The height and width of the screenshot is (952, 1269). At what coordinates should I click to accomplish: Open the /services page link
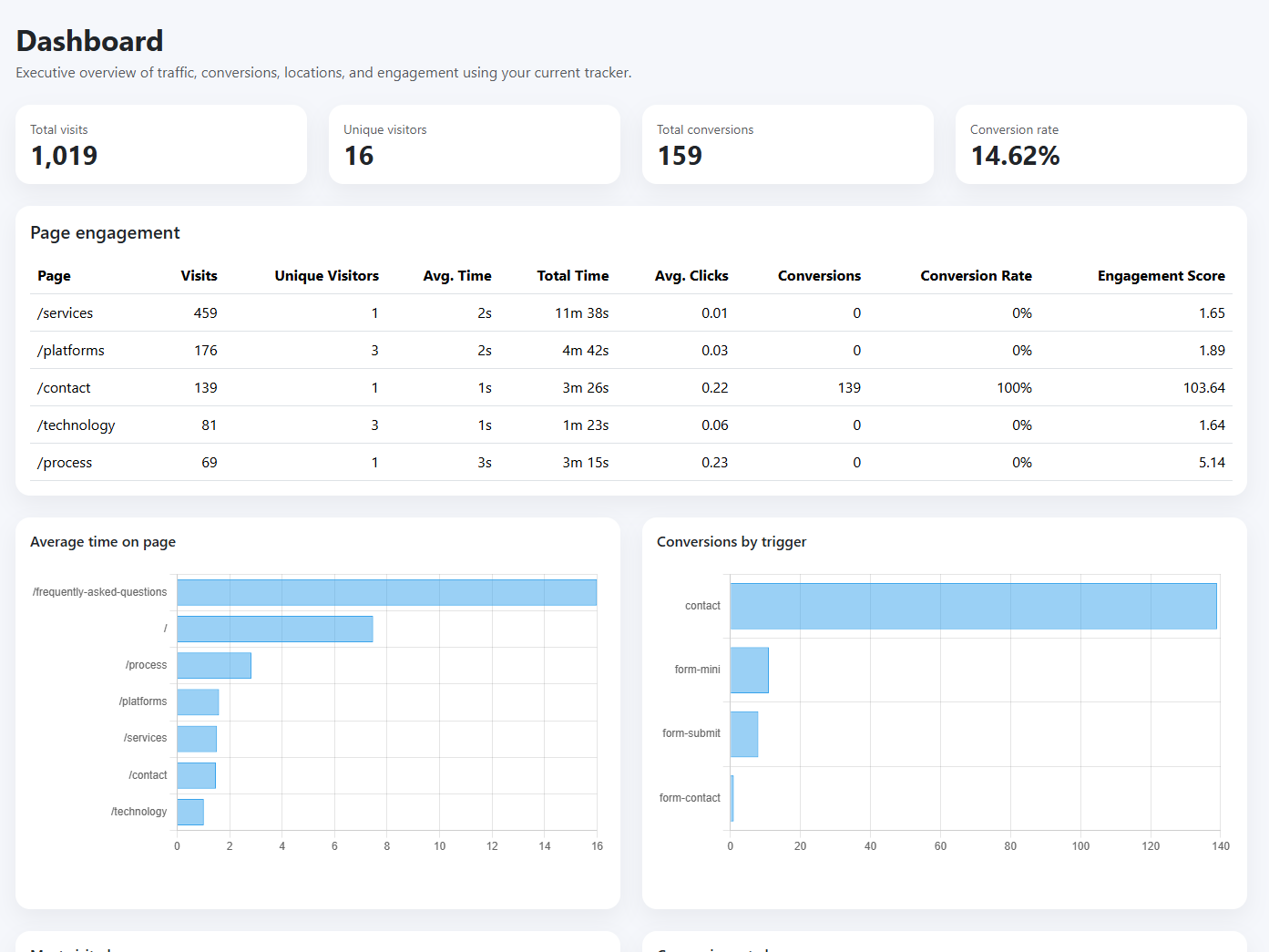pos(64,312)
